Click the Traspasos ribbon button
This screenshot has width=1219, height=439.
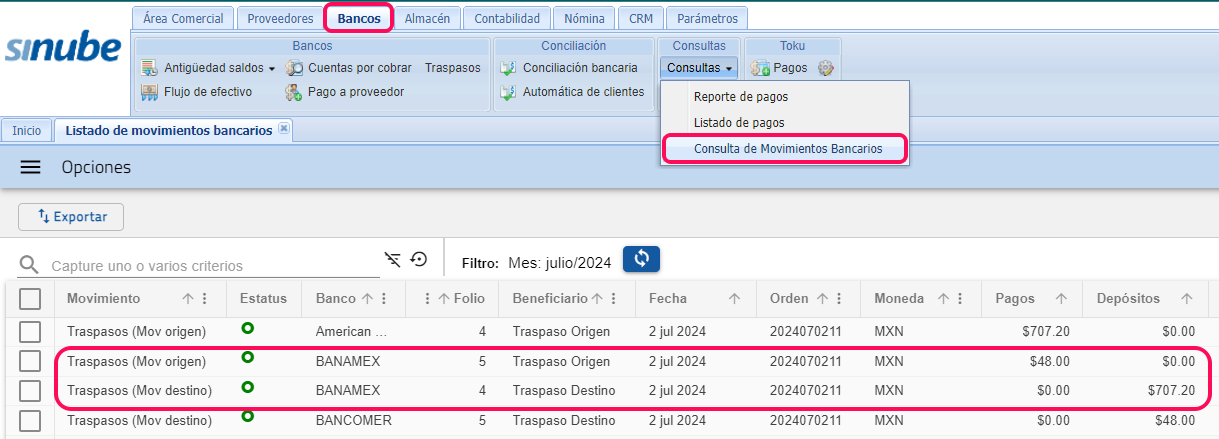tap(452, 68)
